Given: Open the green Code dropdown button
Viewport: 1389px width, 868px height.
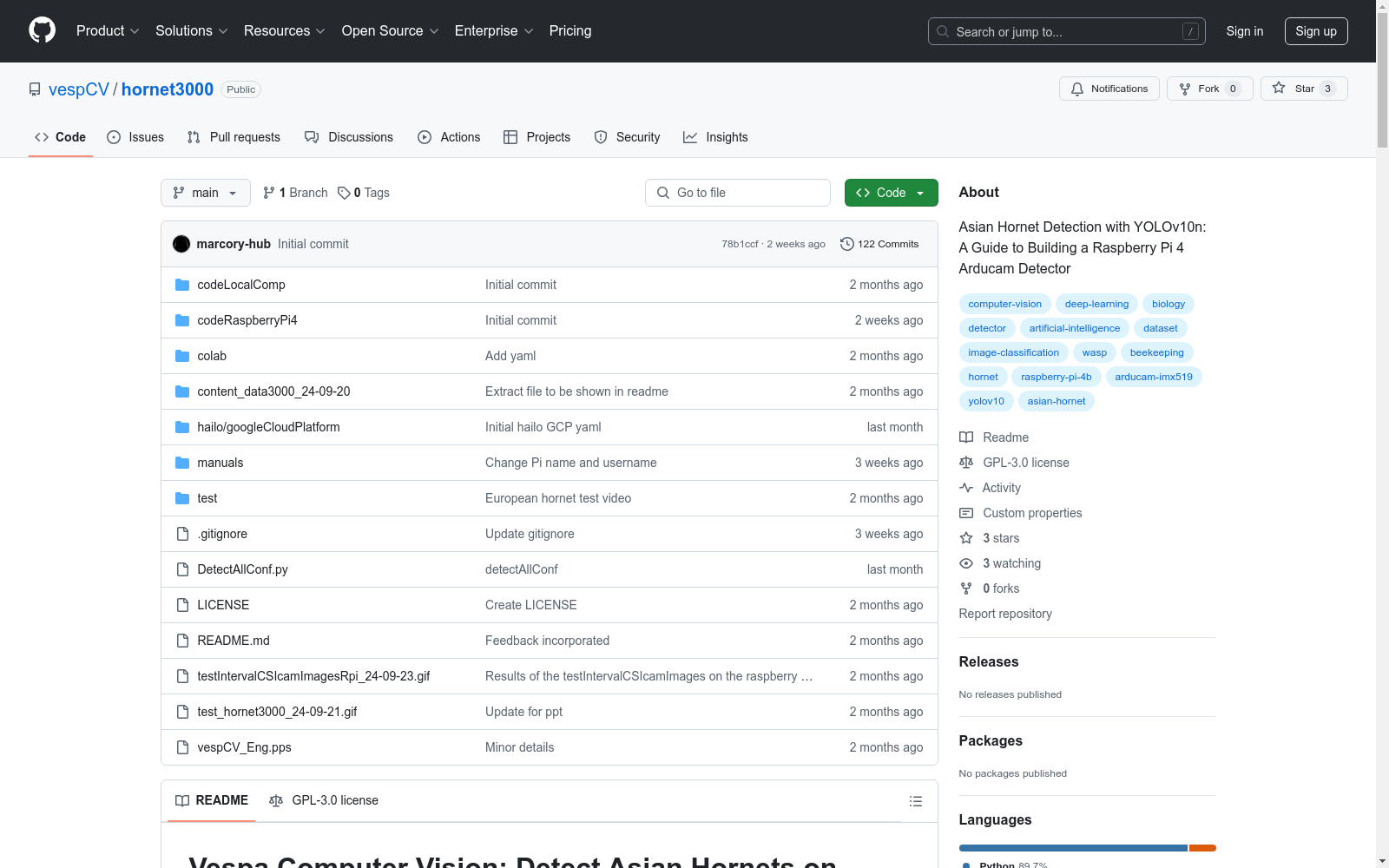Looking at the screenshot, I should click(x=892, y=193).
